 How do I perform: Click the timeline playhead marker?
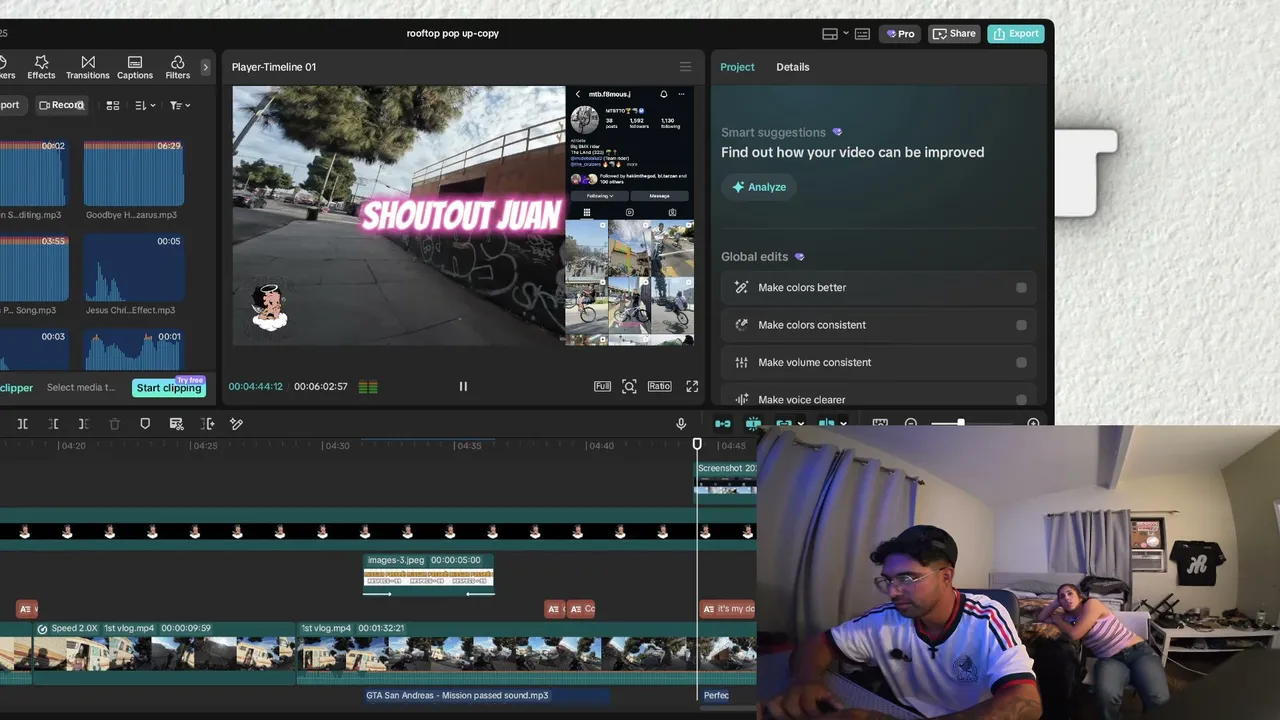(697, 443)
